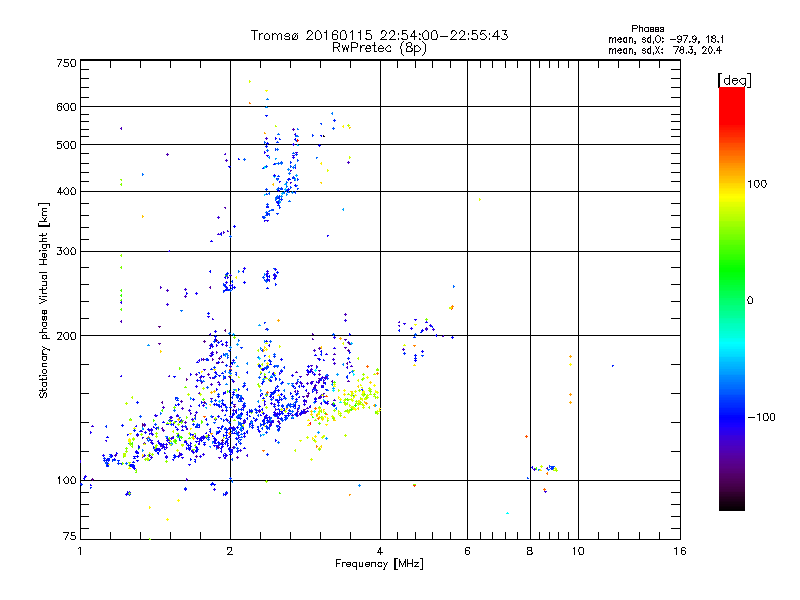Click the '300' height axis tick label
This screenshot has height=600, width=800.
tap(66, 252)
